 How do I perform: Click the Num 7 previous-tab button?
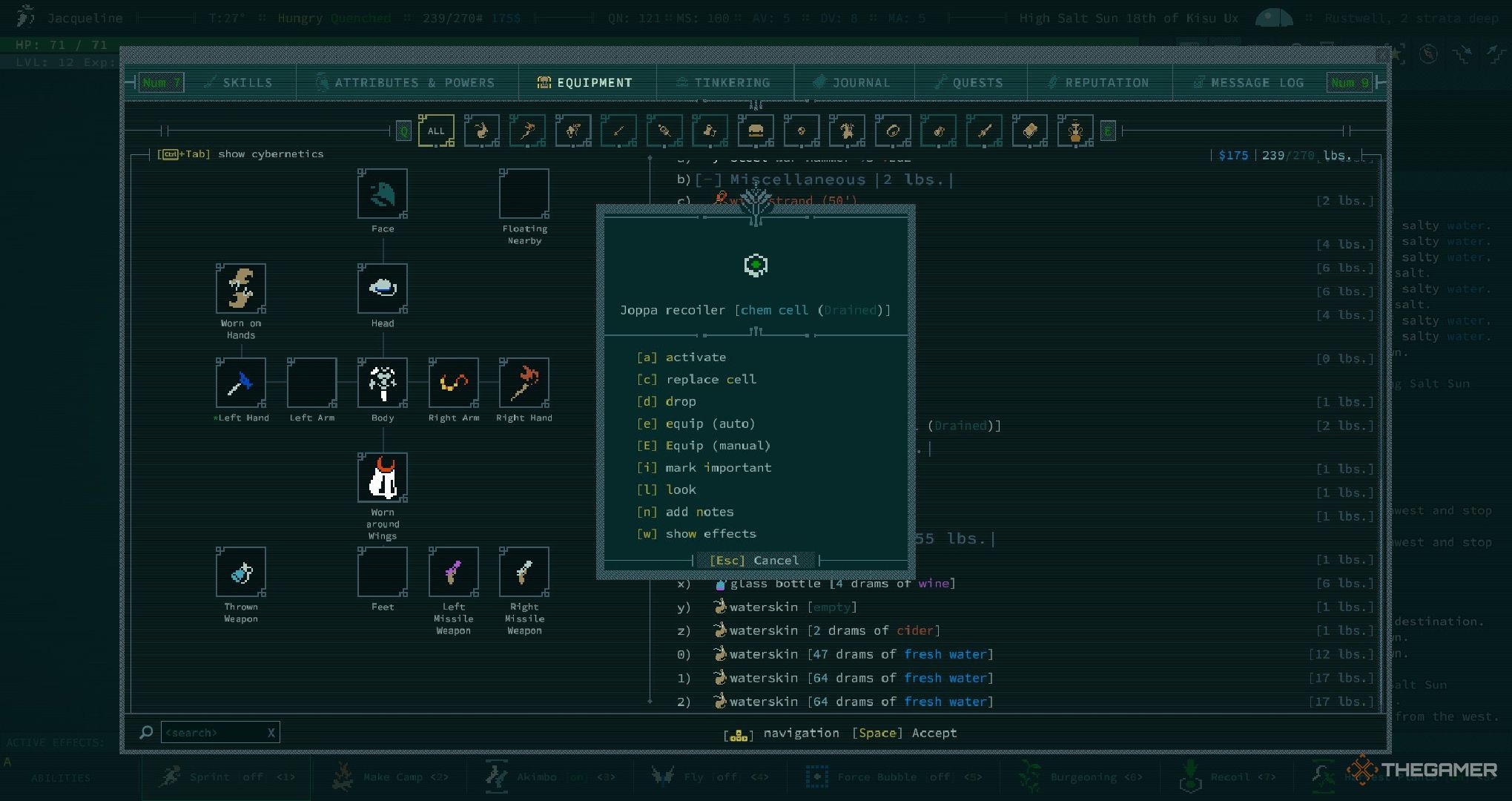pos(161,82)
